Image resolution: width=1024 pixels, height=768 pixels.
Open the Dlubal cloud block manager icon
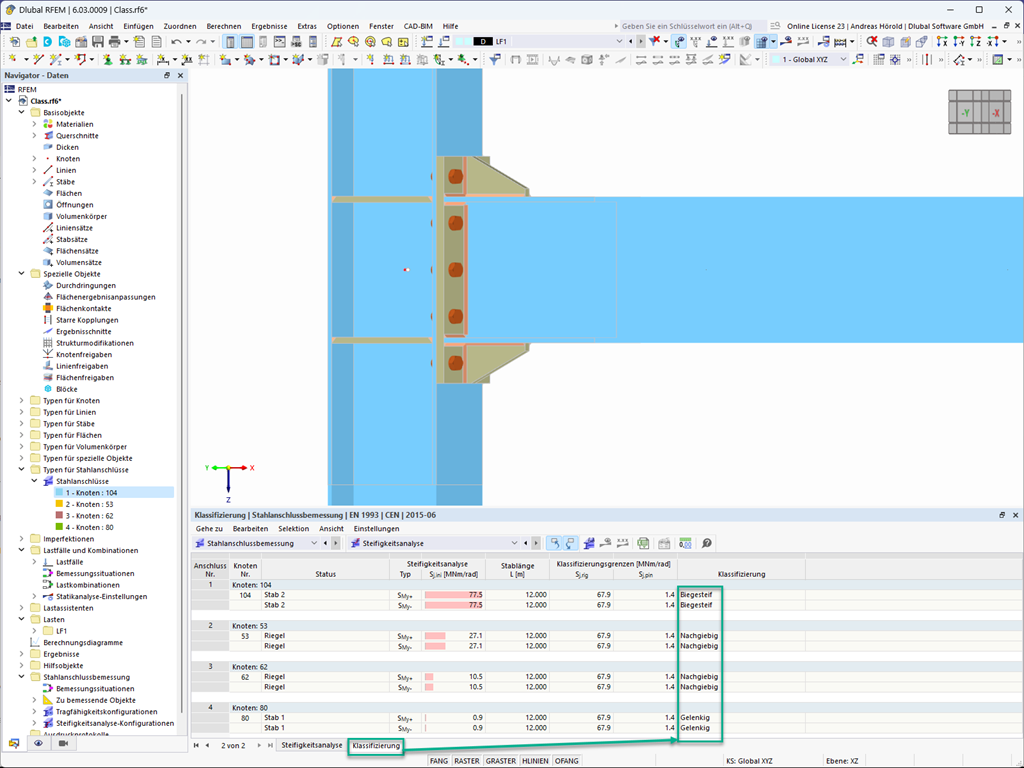64,42
